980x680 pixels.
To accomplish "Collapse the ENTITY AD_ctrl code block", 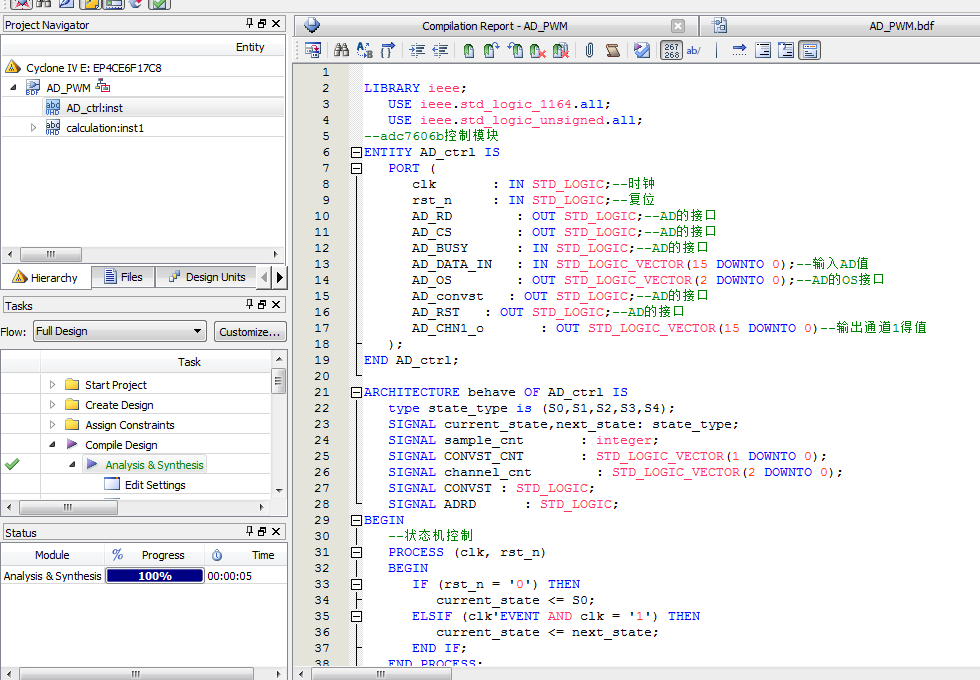I will pyautogui.click(x=355, y=152).
